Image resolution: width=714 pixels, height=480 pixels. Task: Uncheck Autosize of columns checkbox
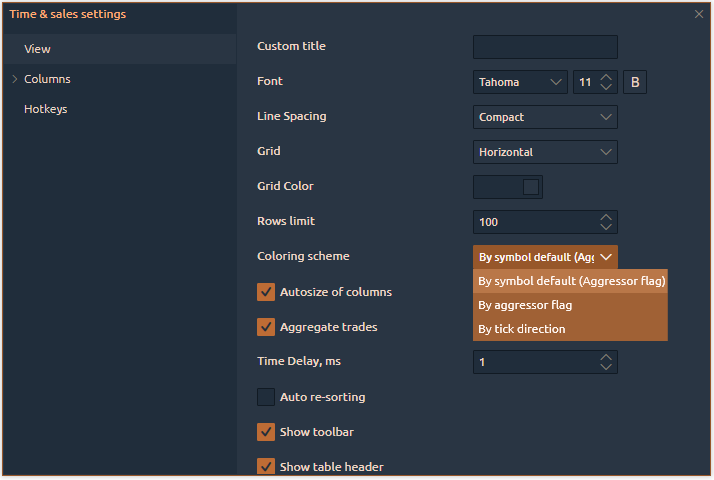pyautogui.click(x=266, y=292)
